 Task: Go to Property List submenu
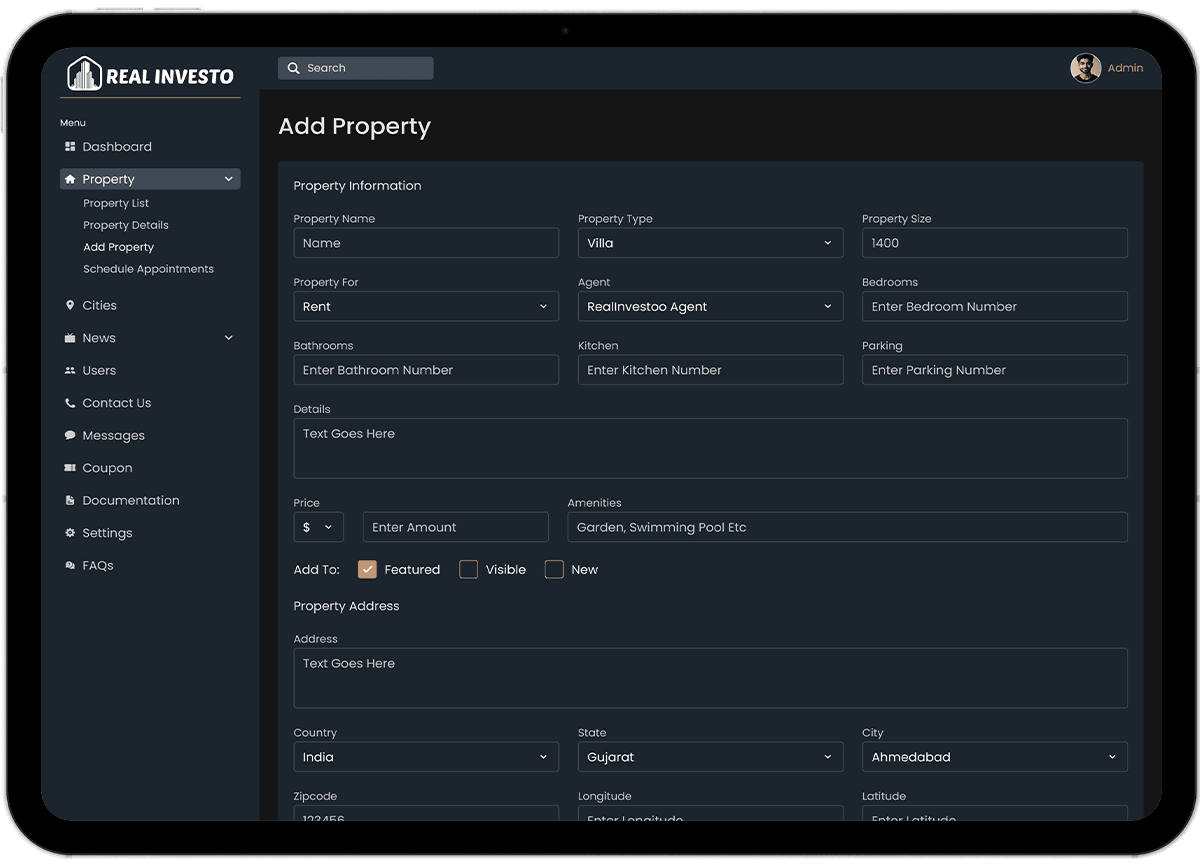point(116,203)
